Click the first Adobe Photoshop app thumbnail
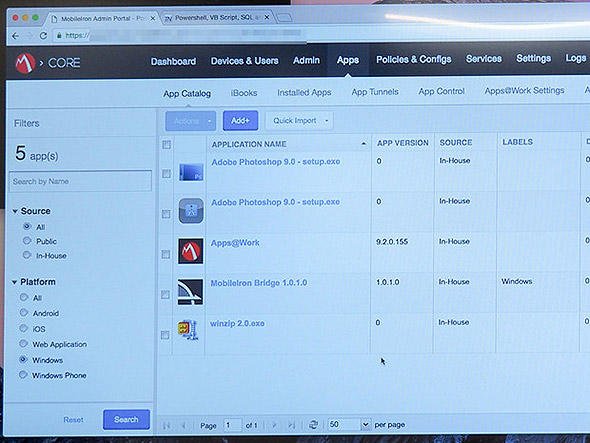The image size is (590, 443). tap(191, 172)
